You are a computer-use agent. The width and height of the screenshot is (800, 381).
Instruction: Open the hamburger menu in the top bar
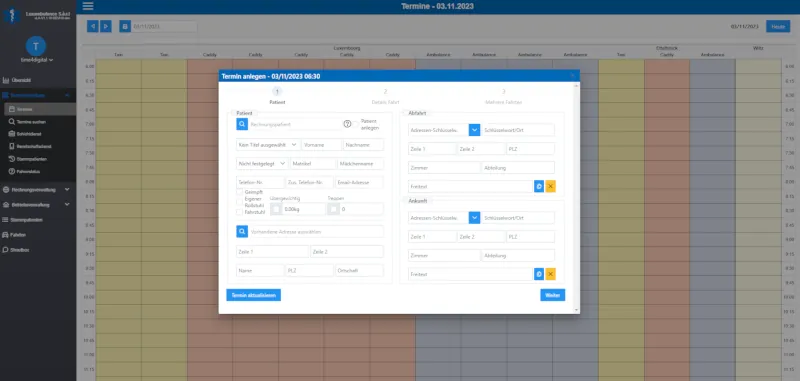88,6
